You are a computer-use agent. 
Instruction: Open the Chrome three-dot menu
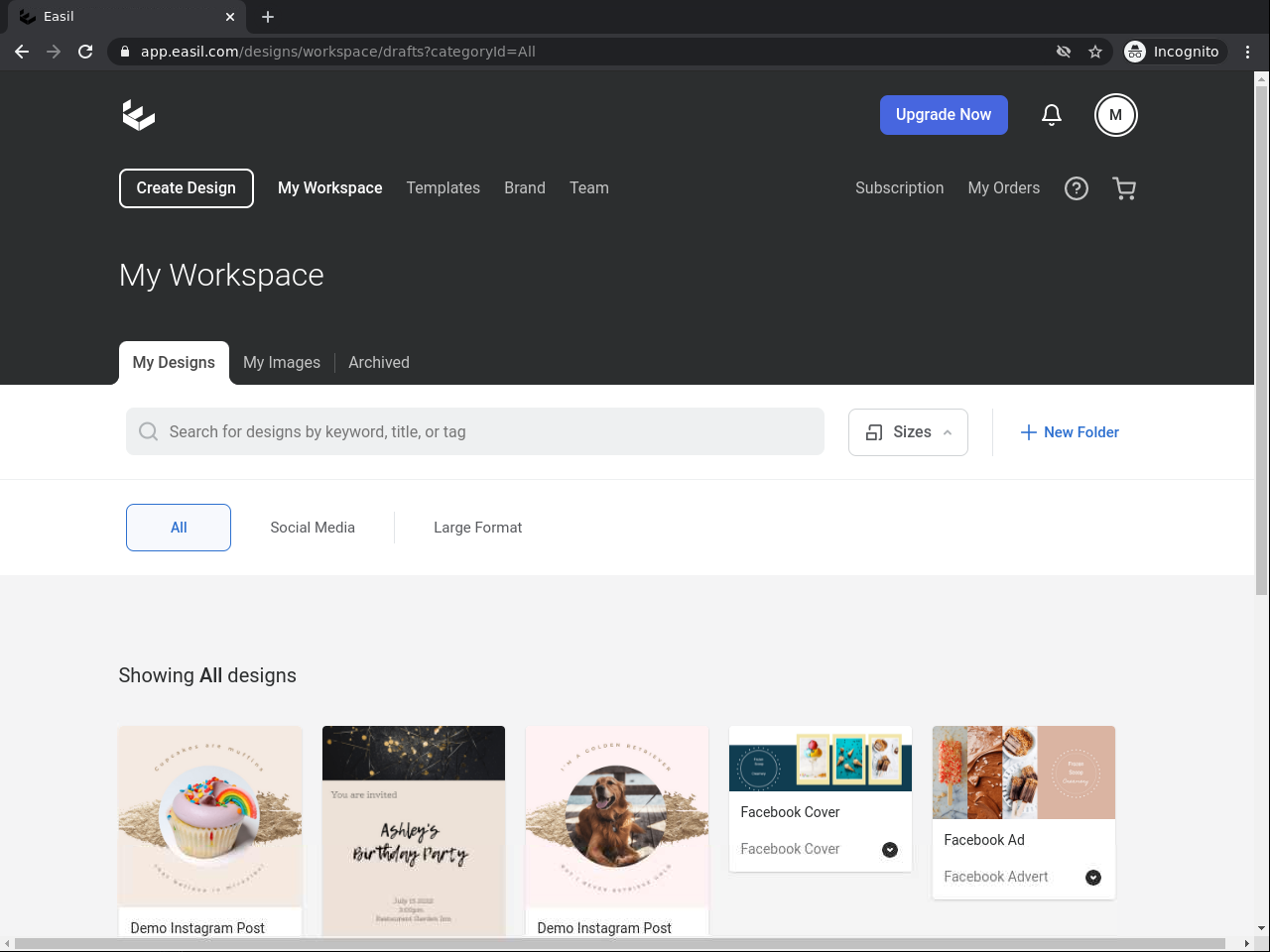[x=1248, y=52]
